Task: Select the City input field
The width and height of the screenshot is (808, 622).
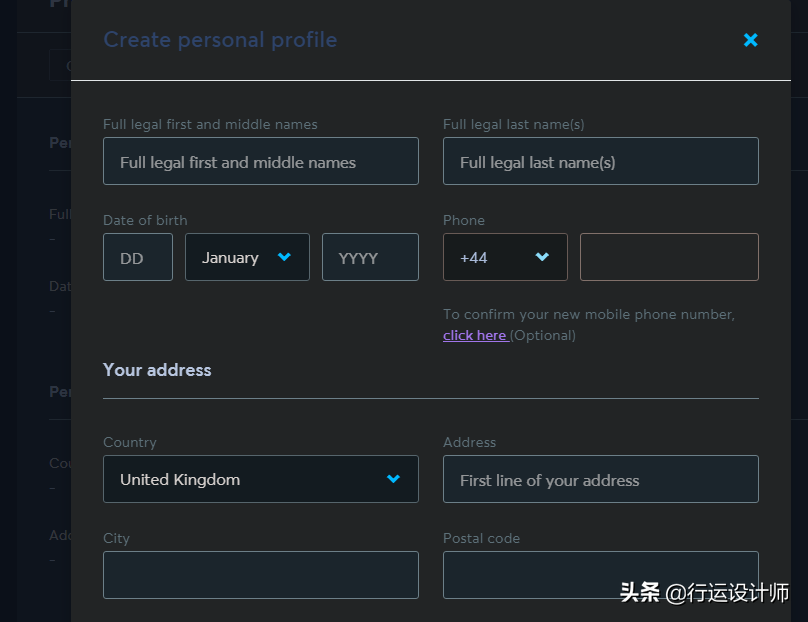Action: (260, 575)
